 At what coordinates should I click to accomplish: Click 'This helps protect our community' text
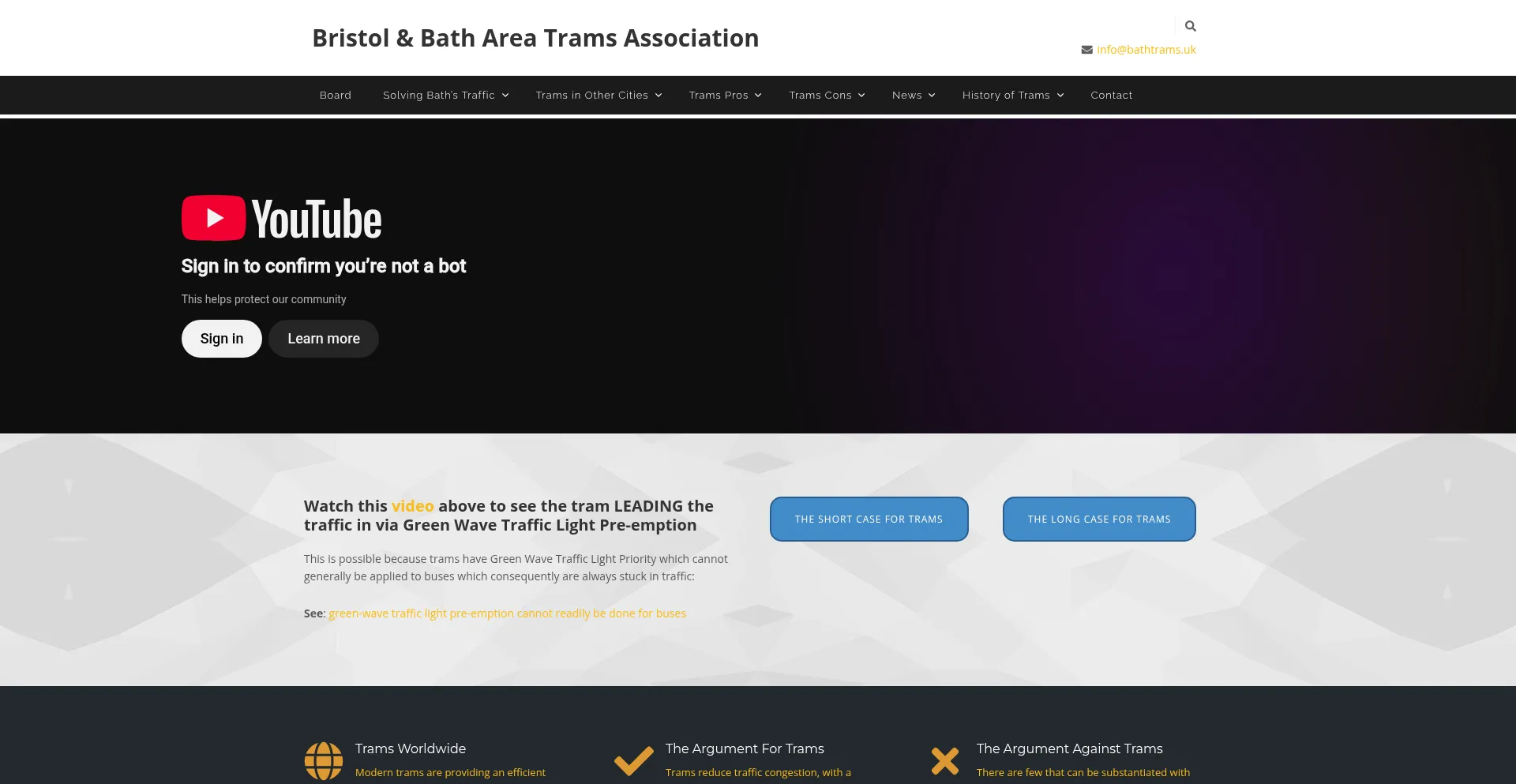point(264,299)
